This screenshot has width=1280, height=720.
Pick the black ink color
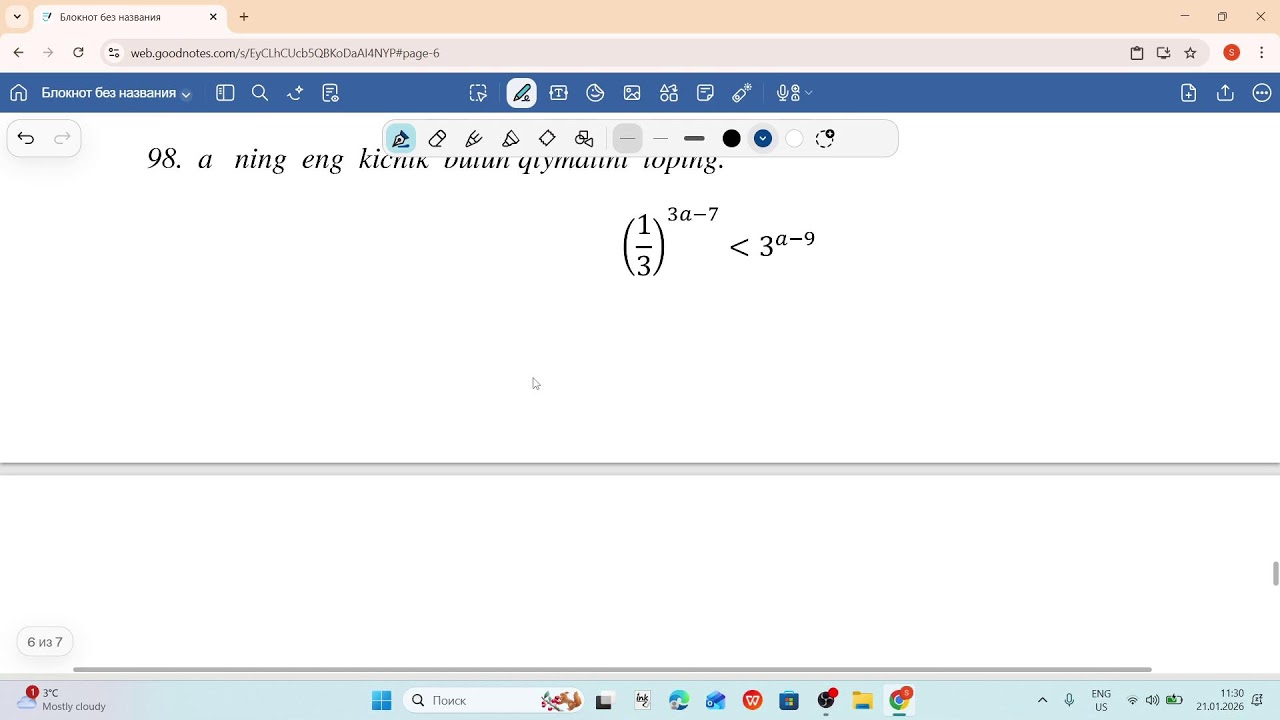732,138
